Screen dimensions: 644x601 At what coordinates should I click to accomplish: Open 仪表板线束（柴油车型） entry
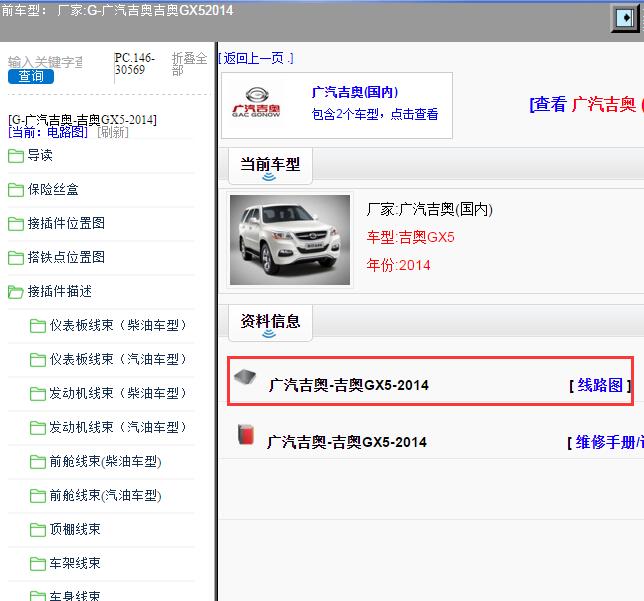(118, 326)
